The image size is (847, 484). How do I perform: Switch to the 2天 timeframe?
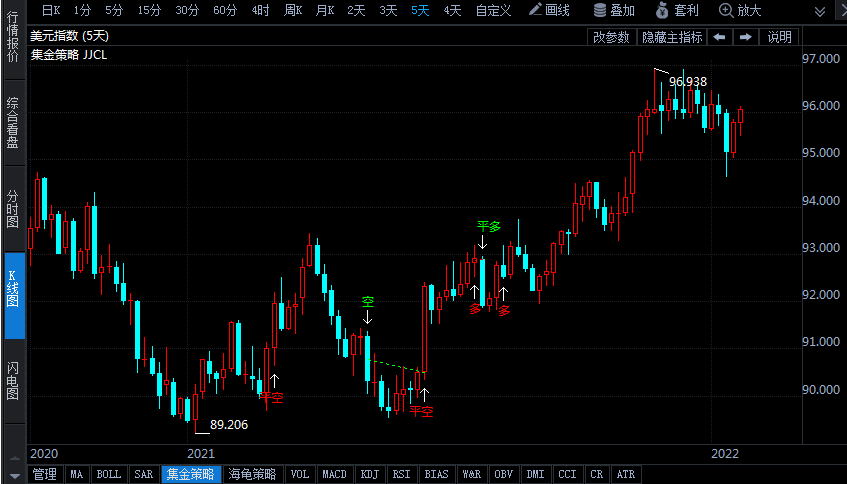click(356, 10)
